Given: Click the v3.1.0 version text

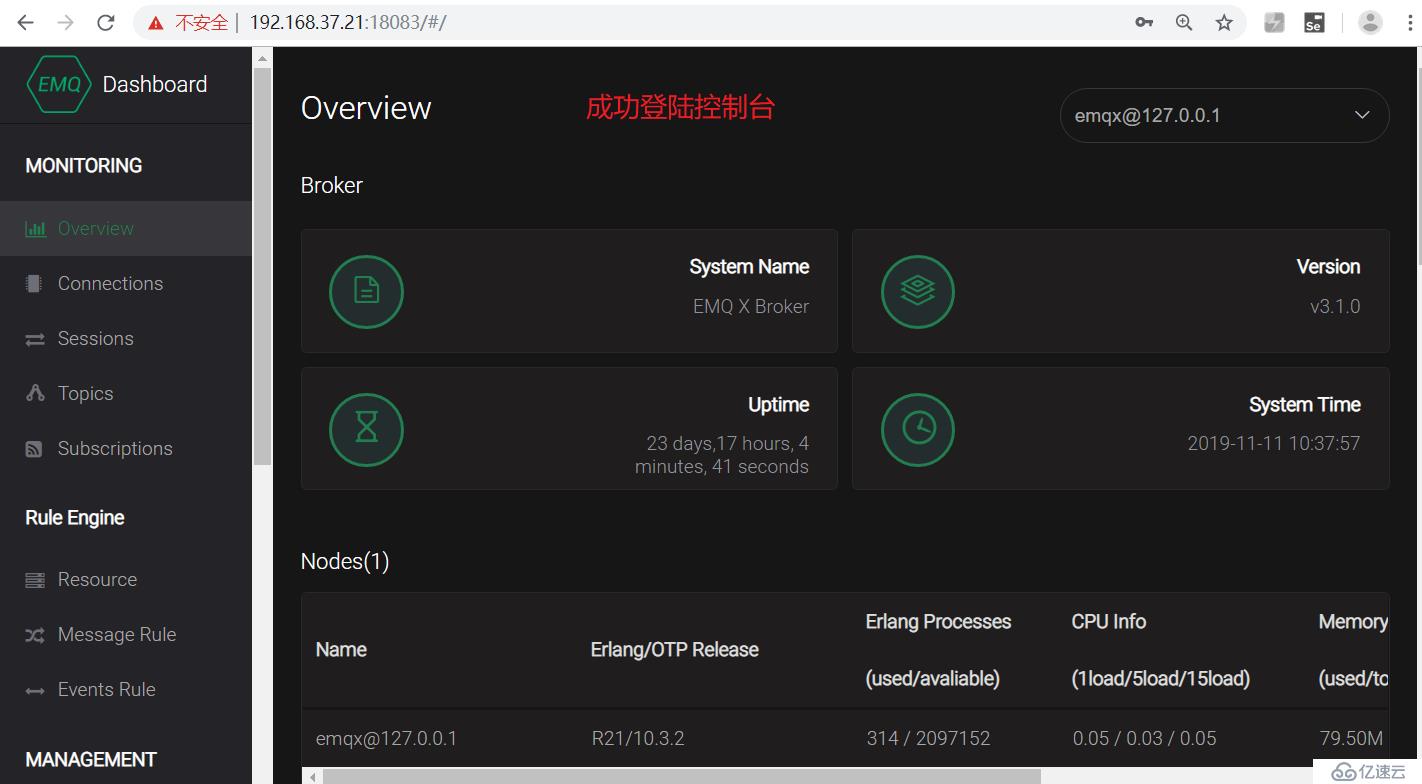Looking at the screenshot, I should [x=1335, y=306].
